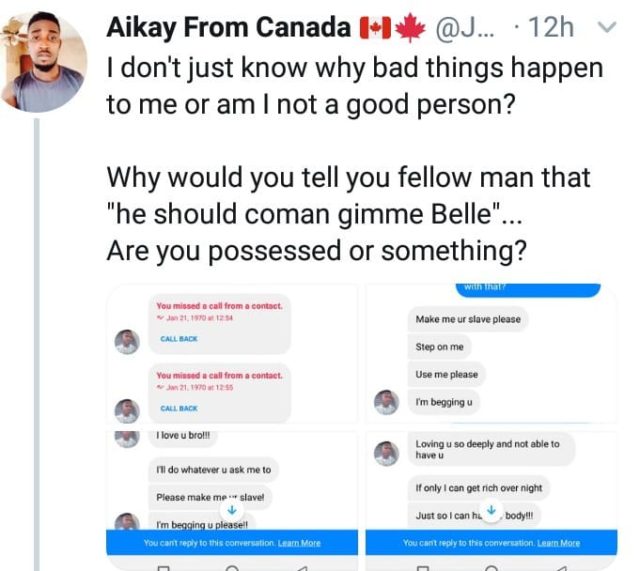The height and width of the screenshot is (571, 640).
Task: Click the 12h tweet timestamp
Action: tap(553, 29)
